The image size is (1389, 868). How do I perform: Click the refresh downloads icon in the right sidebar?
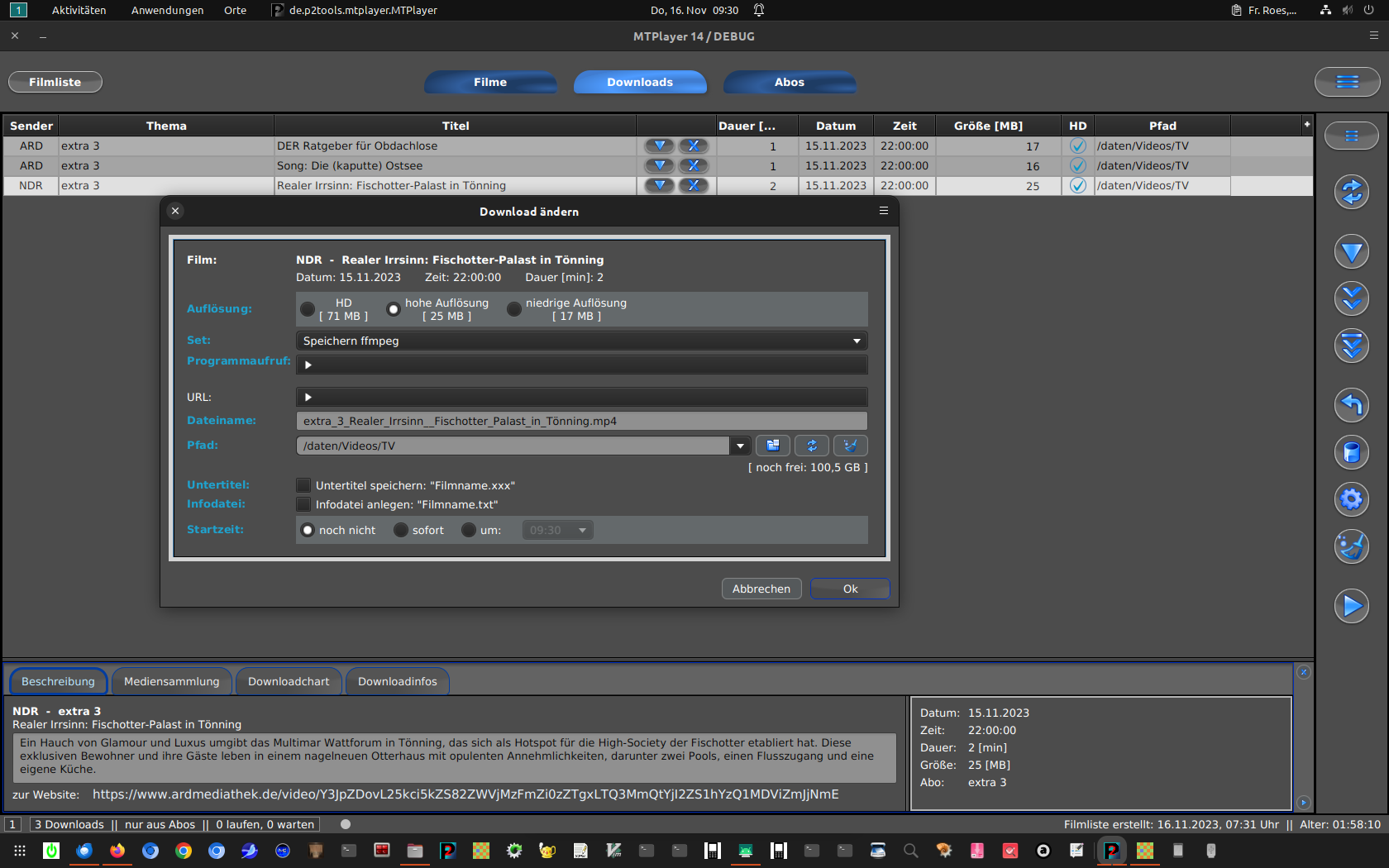coord(1351,192)
